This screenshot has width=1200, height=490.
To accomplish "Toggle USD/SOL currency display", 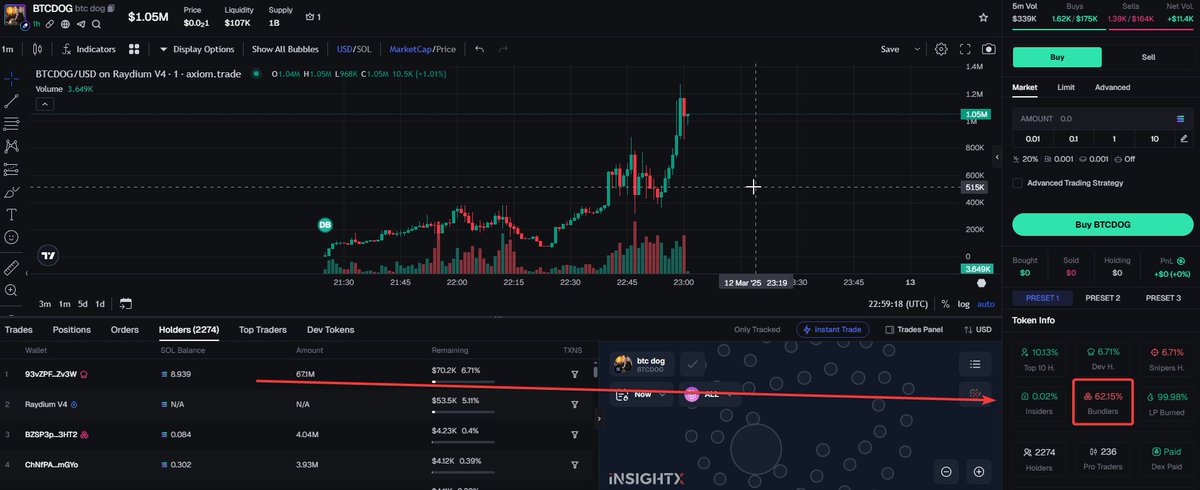I will click(355, 48).
